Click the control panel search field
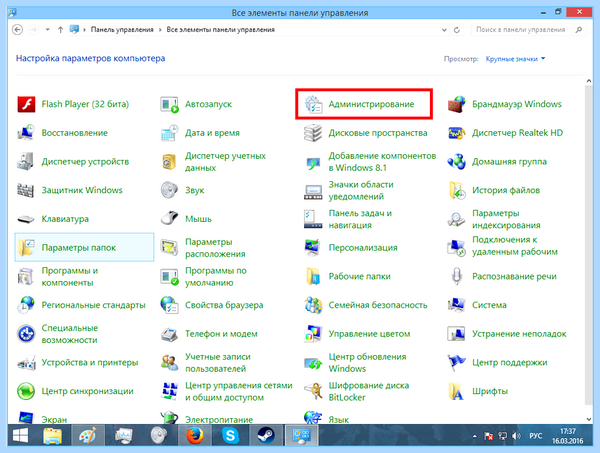 (528, 29)
